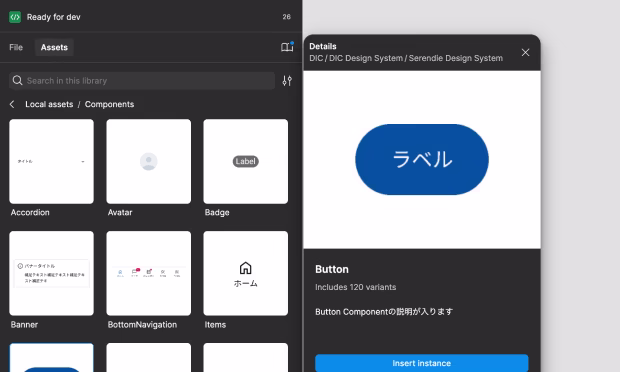620x372 pixels.
Task: Click the Details panel heading
Action: coord(323,46)
